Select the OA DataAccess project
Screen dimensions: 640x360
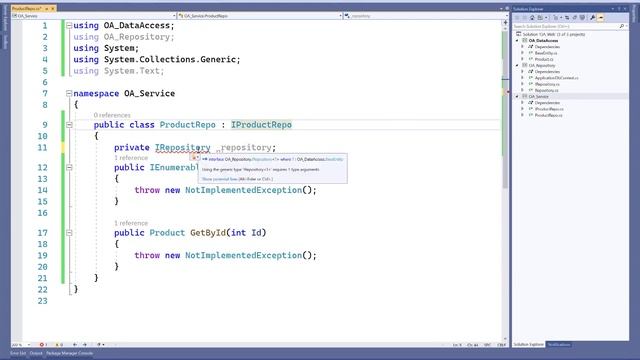click(x=543, y=41)
